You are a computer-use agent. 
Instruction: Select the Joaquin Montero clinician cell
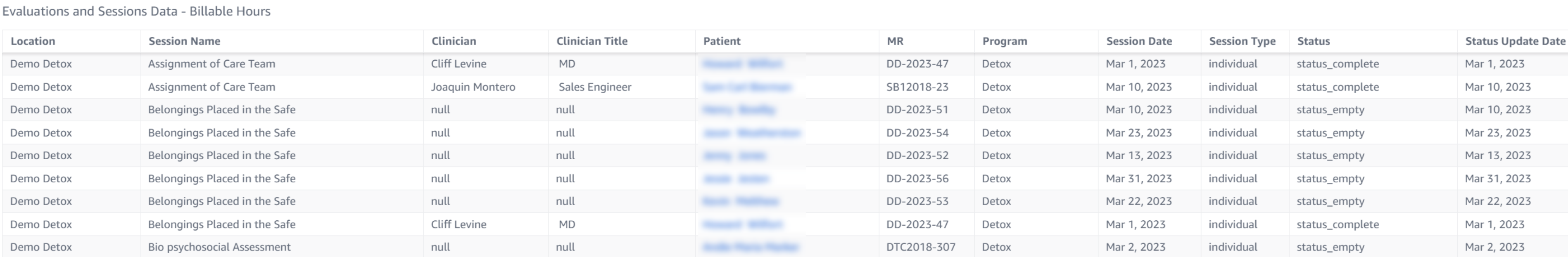click(473, 87)
